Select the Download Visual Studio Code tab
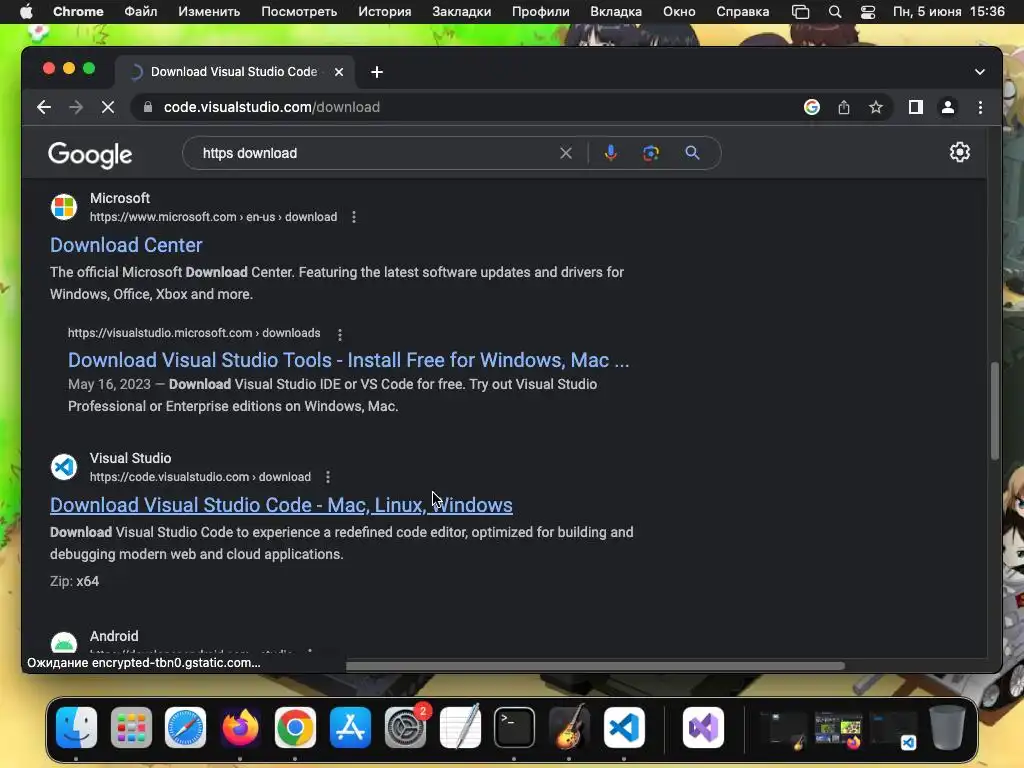This screenshot has width=1024, height=768. (234, 72)
